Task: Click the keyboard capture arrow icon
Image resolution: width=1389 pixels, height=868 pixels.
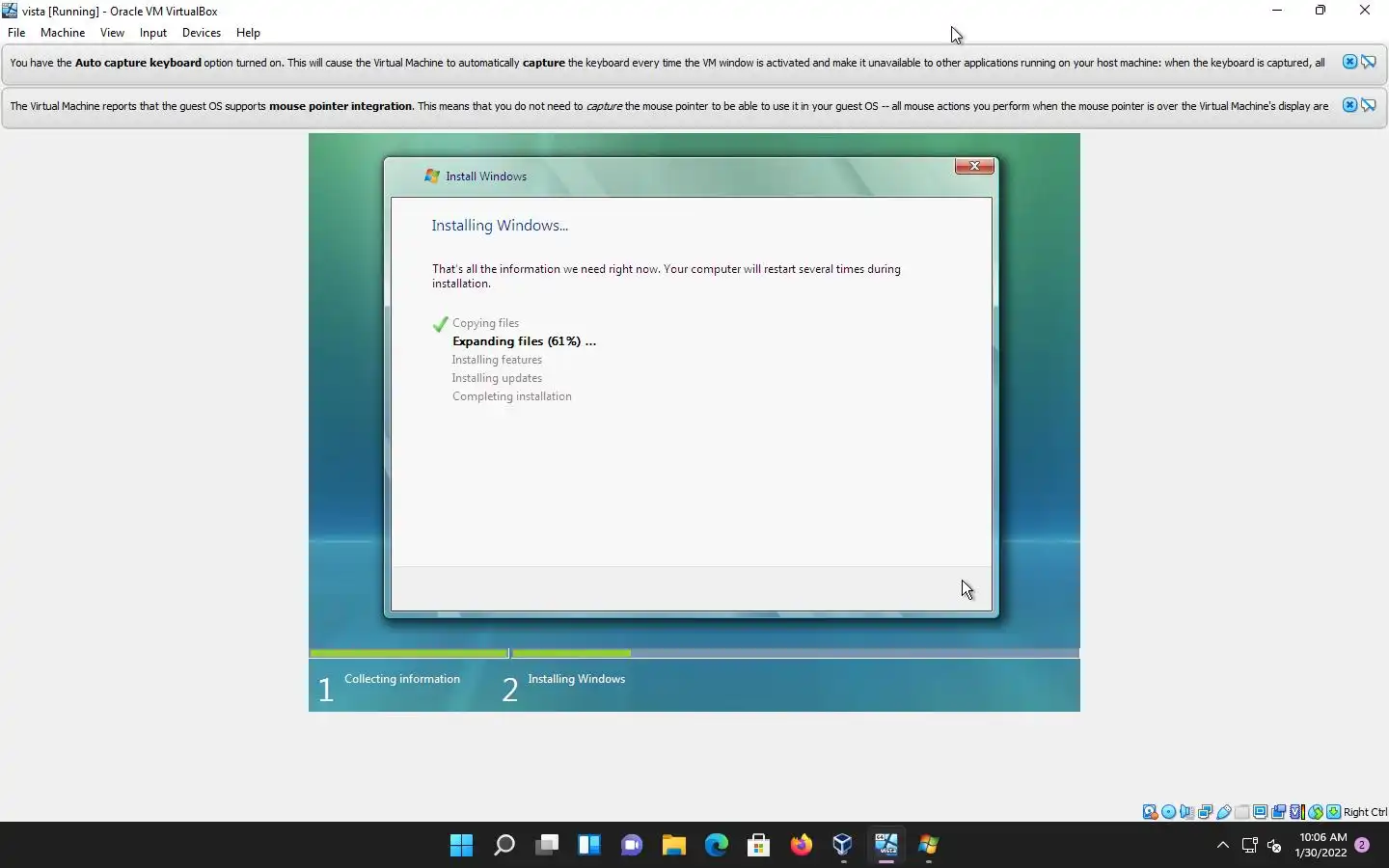Action: click(1334, 812)
